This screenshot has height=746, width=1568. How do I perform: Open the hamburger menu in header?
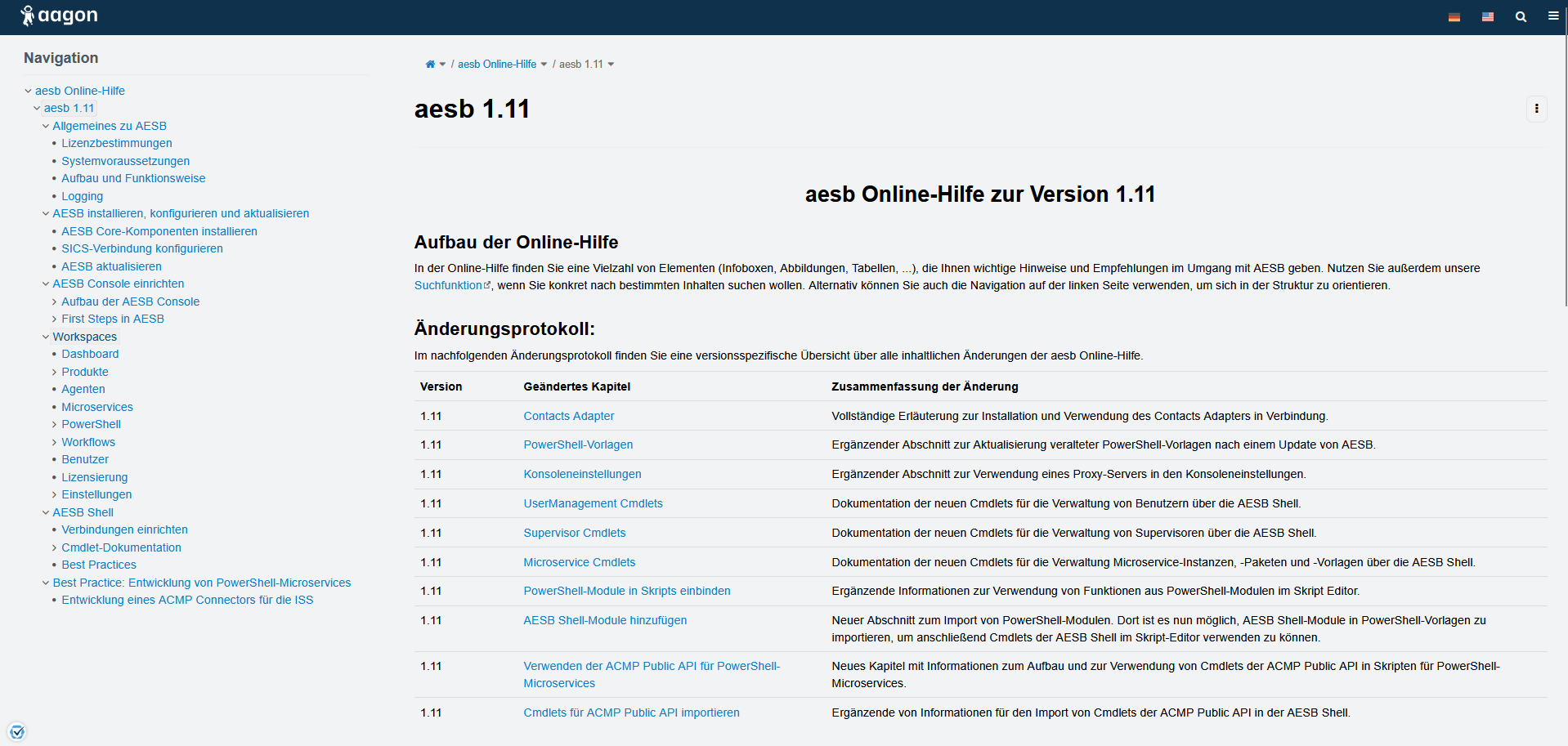coord(1553,16)
